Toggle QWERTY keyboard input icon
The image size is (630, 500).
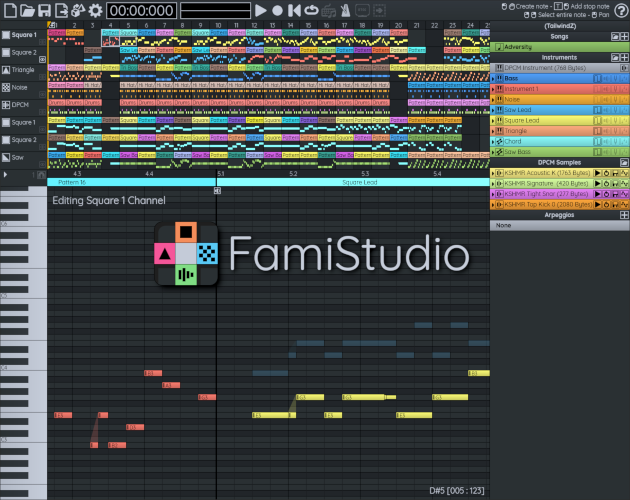pyautogui.click(x=328, y=10)
